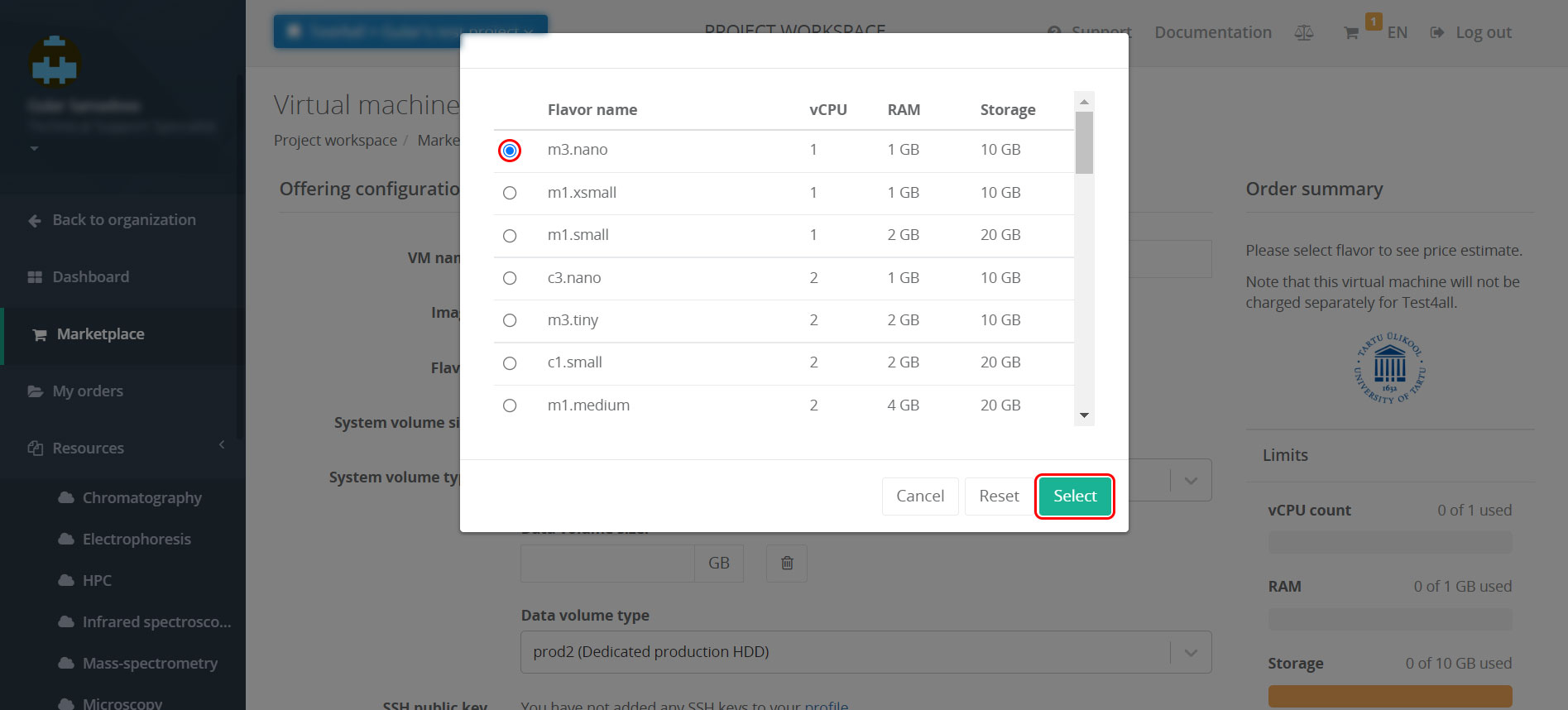This screenshot has height=710, width=1568.
Task: Click the compare scales icon in header
Action: click(x=1304, y=33)
